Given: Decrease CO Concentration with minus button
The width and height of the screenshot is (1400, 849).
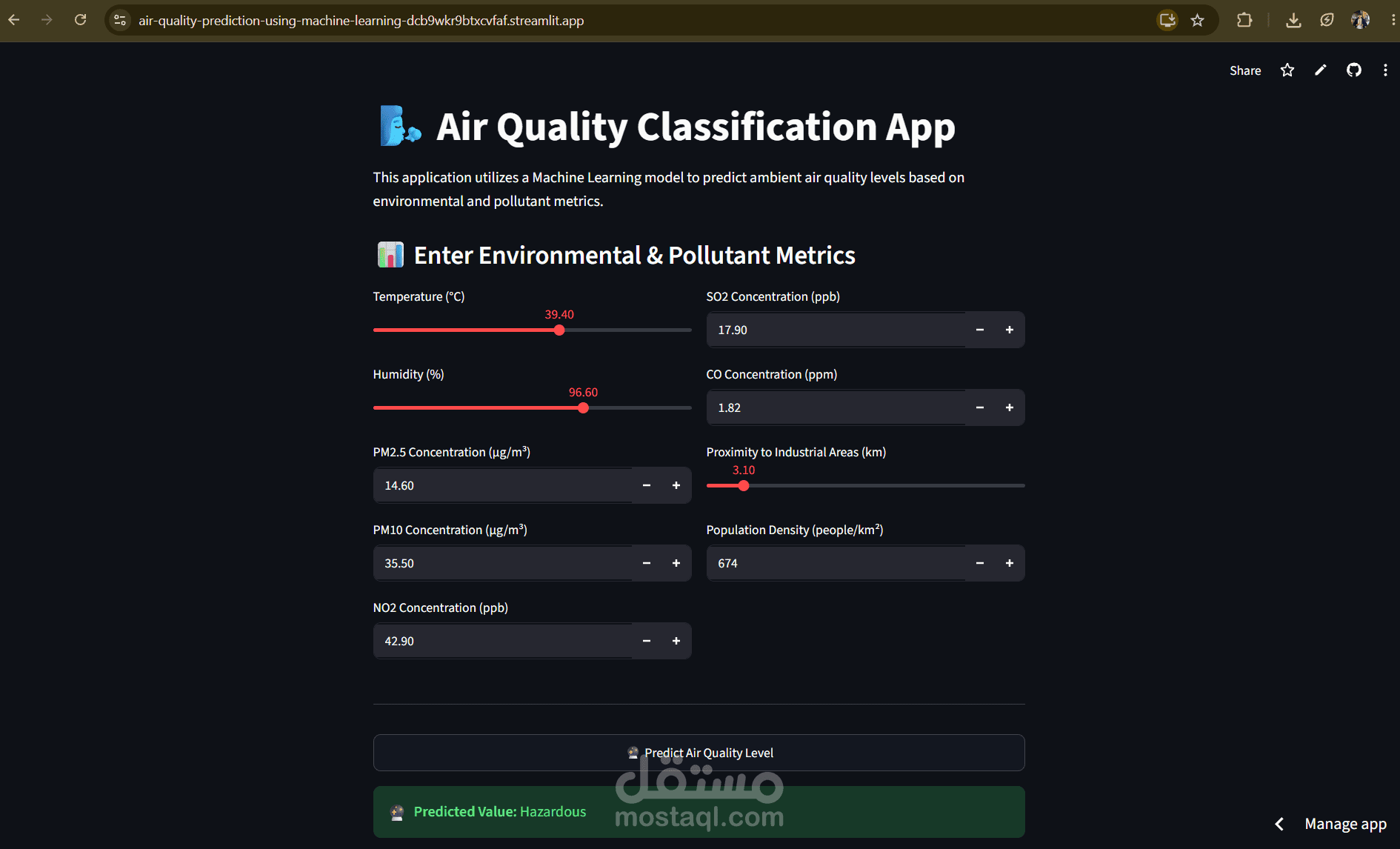Looking at the screenshot, I should point(980,407).
